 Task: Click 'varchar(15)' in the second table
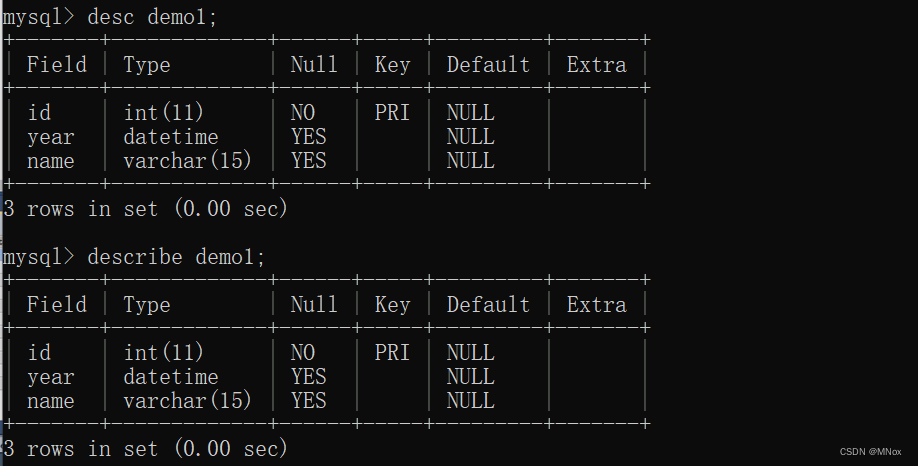(x=187, y=400)
